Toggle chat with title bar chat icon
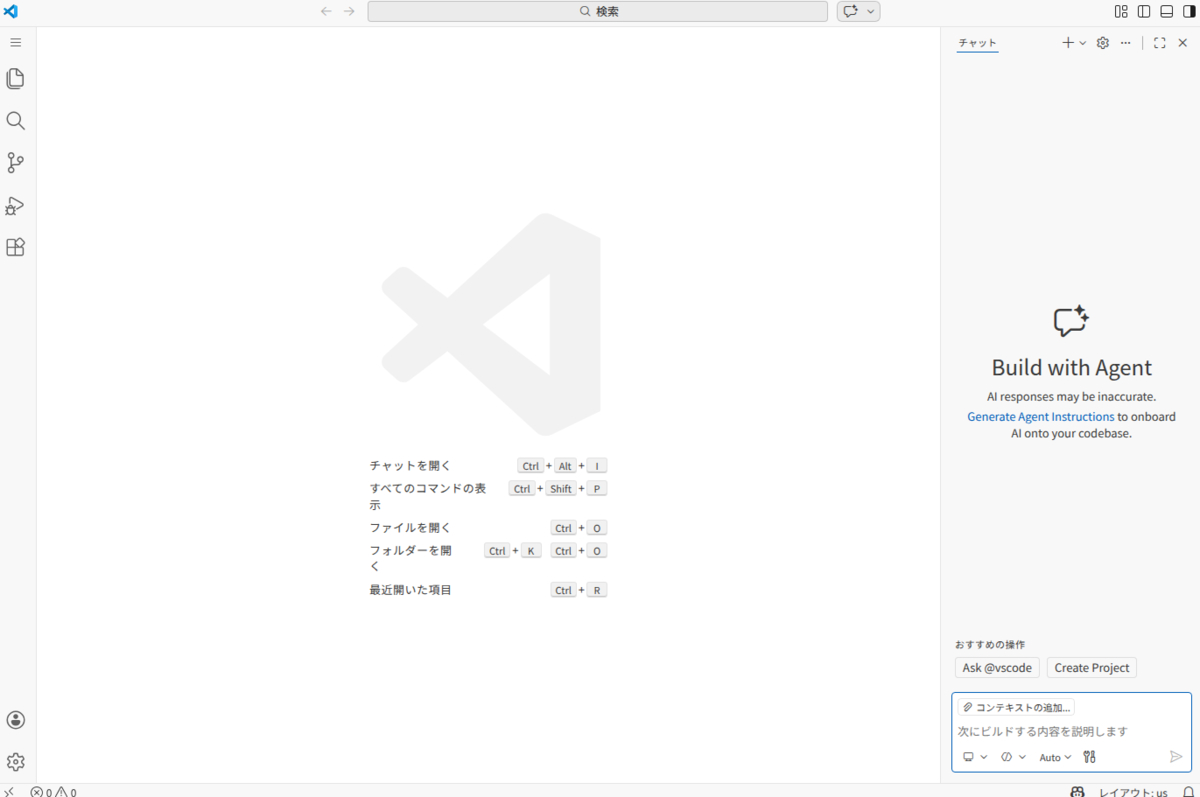 (851, 11)
